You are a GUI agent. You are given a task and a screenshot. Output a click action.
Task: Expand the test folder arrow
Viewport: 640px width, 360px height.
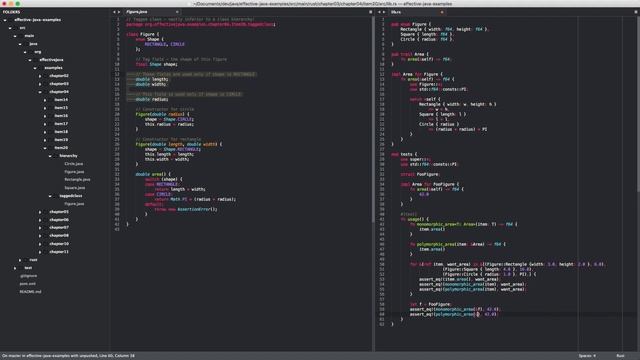pos(15,268)
